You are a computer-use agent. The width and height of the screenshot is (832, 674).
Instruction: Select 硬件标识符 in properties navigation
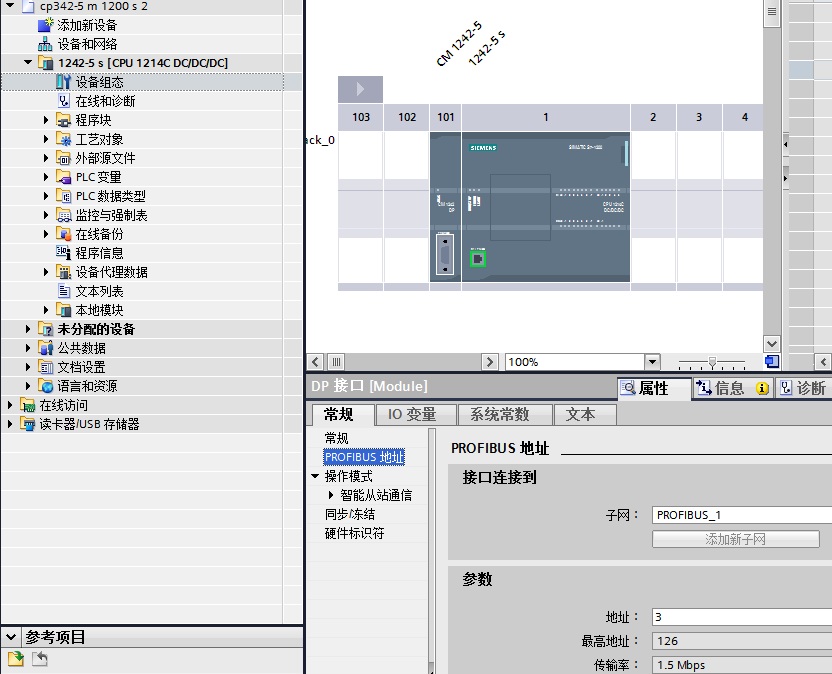[x=354, y=533]
